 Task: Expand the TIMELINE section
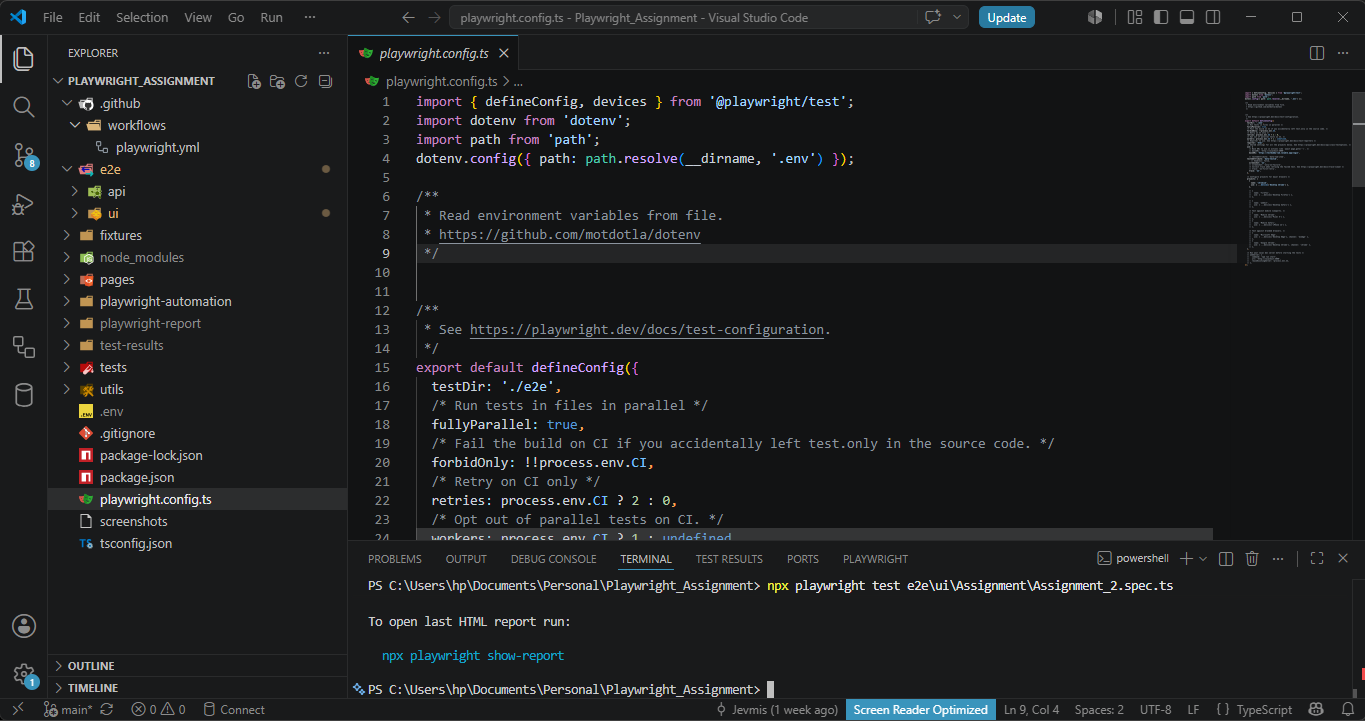[x=92, y=688]
